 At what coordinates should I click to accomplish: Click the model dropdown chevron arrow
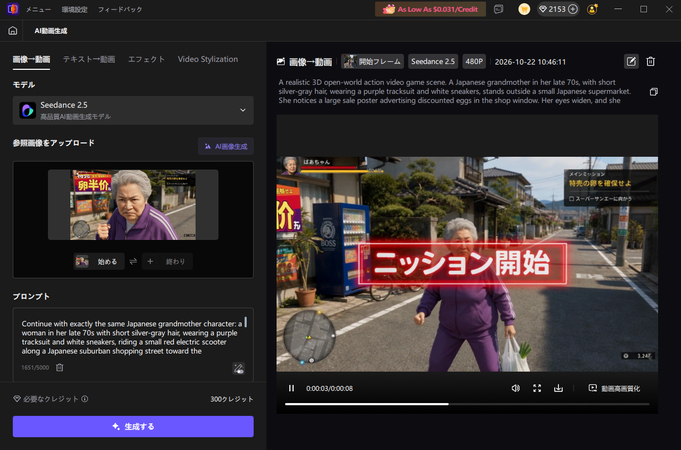click(243, 110)
